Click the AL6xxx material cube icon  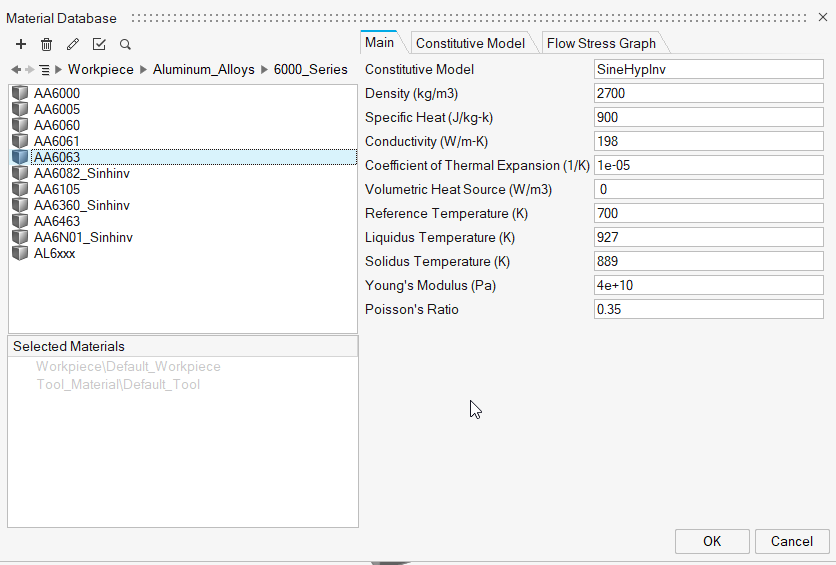pyautogui.click(x=20, y=253)
